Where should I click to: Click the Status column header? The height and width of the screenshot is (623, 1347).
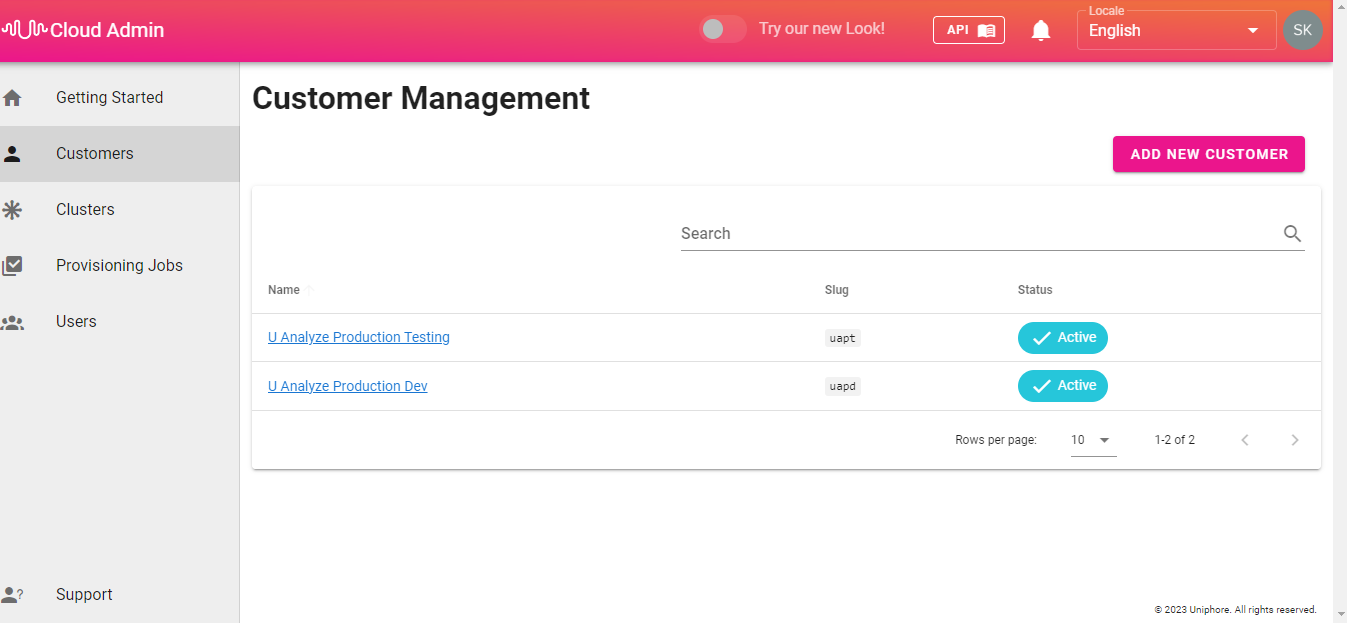click(1035, 290)
